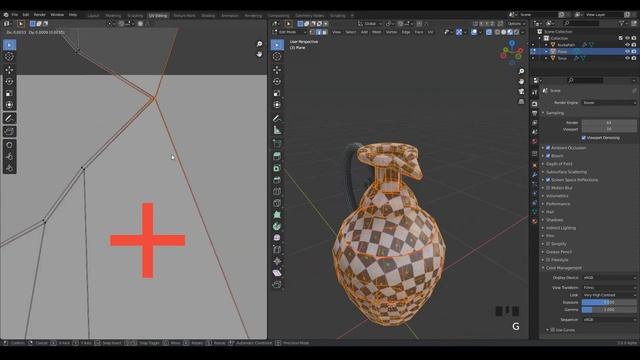Click the Render samples field

click(x=609, y=122)
